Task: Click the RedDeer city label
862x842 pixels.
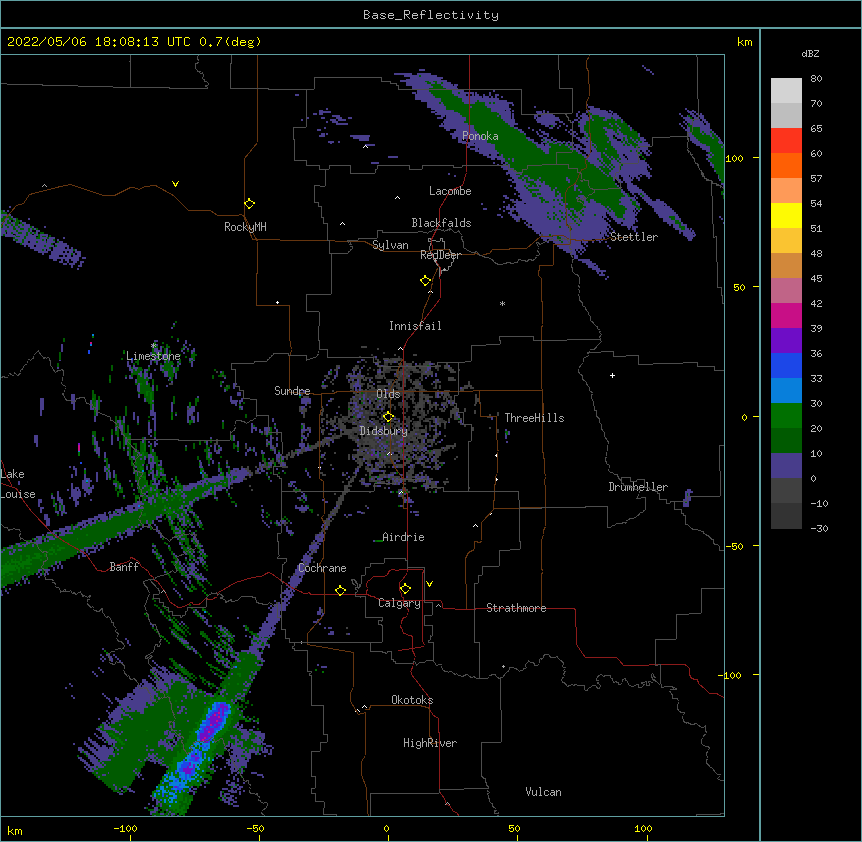Action: [x=440, y=255]
